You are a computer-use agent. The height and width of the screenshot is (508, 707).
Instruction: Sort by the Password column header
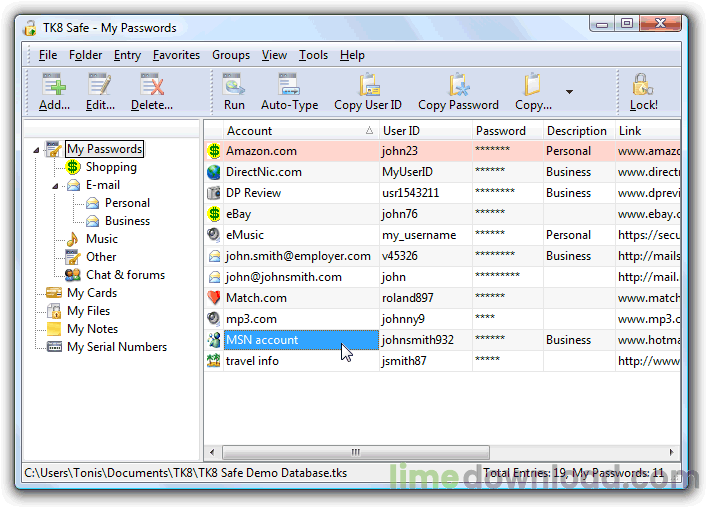coord(508,131)
